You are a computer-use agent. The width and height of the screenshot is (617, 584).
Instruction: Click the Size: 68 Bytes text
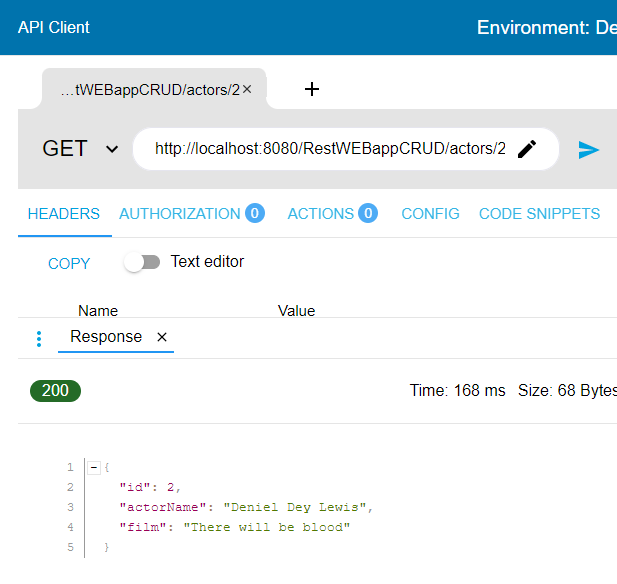(567, 390)
